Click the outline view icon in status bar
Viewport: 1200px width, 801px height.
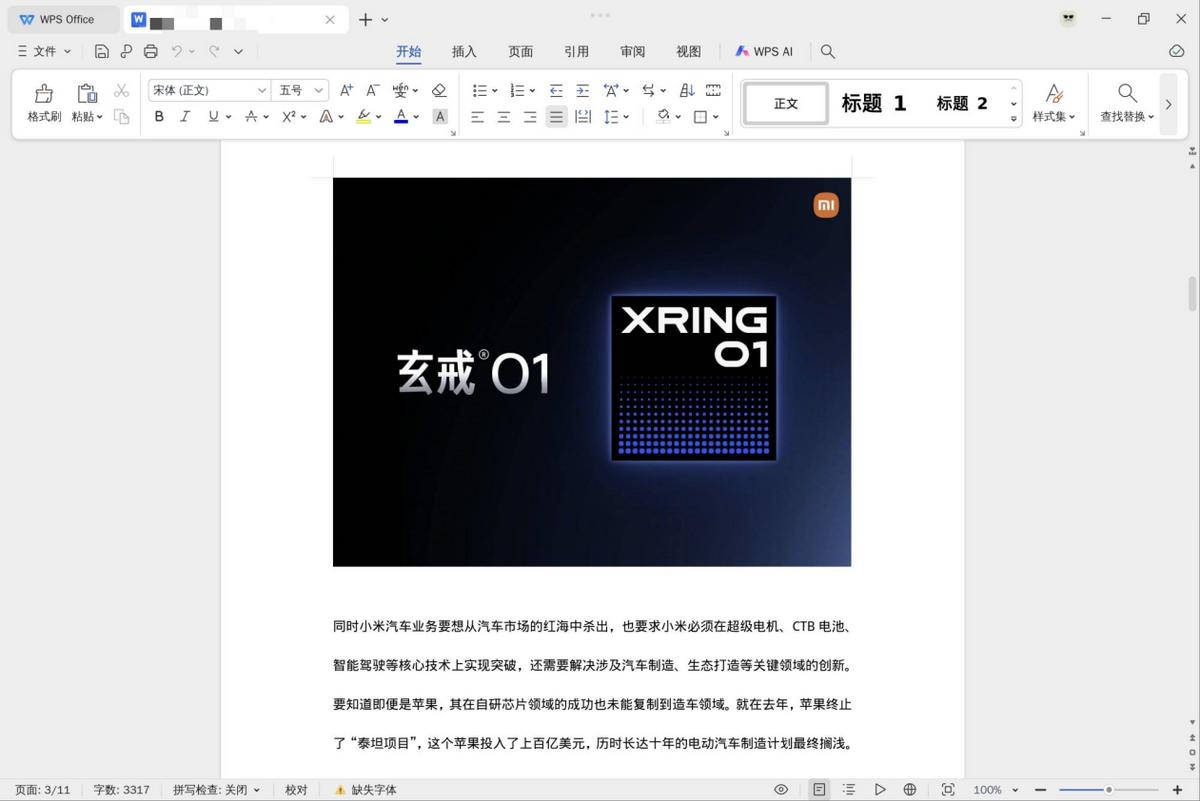(x=849, y=789)
